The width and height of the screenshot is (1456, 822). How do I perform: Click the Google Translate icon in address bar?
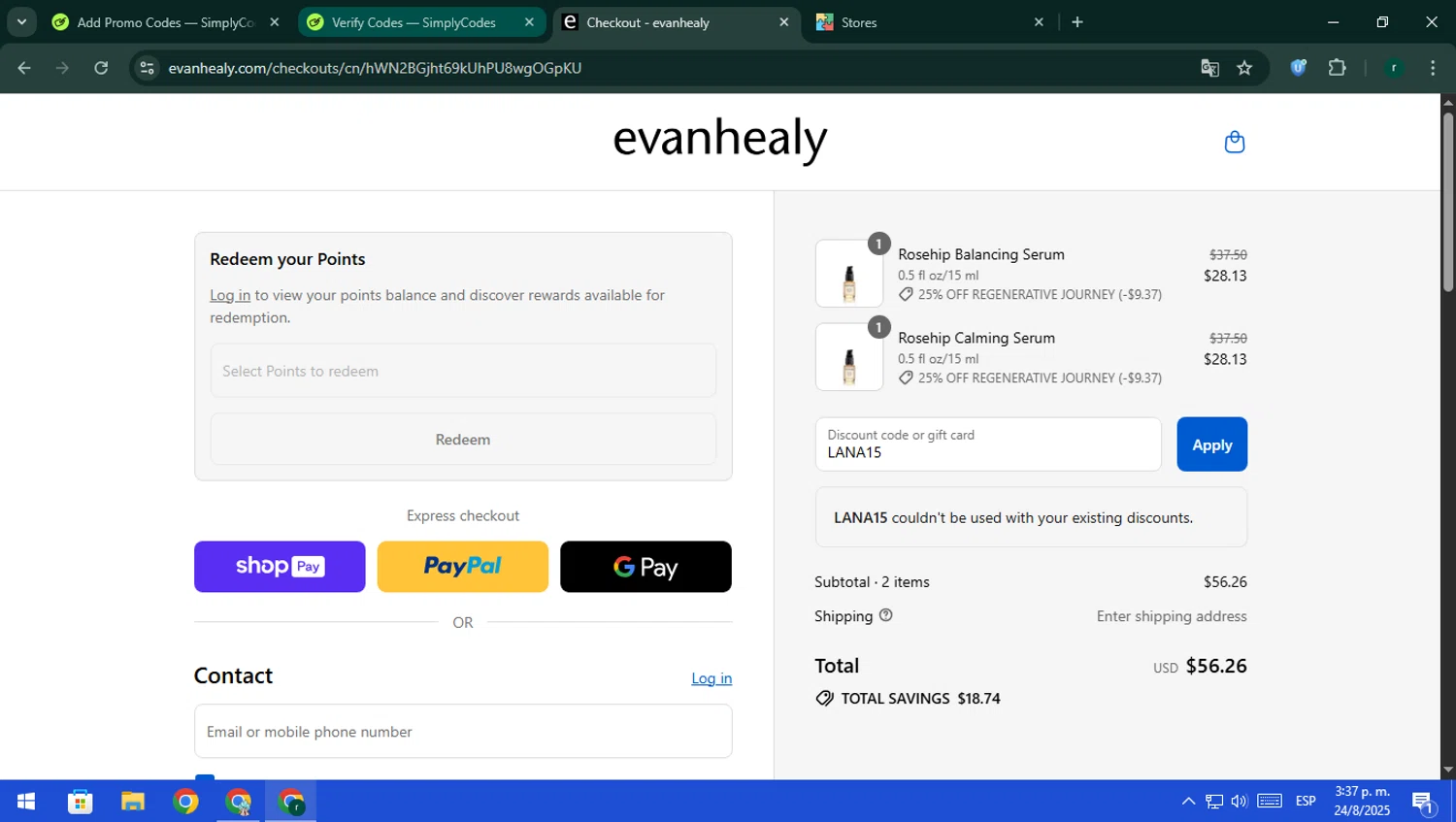click(1209, 68)
